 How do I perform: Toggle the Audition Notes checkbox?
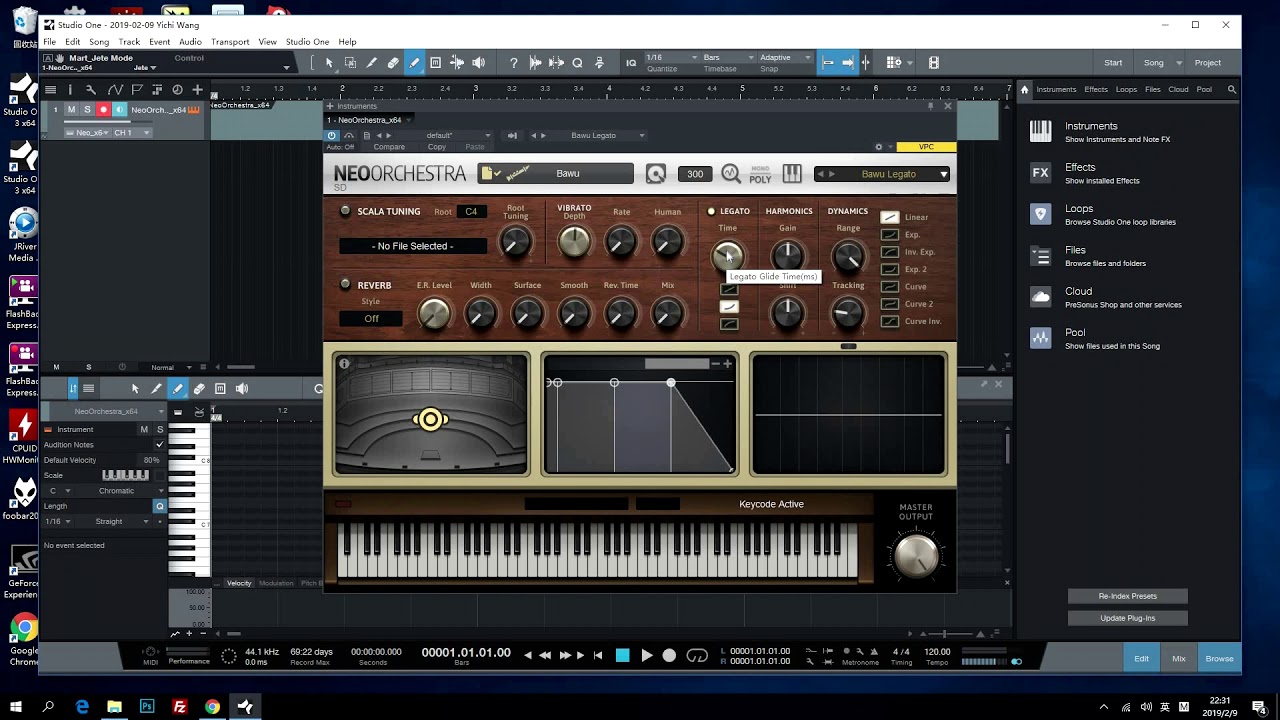(159, 444)
